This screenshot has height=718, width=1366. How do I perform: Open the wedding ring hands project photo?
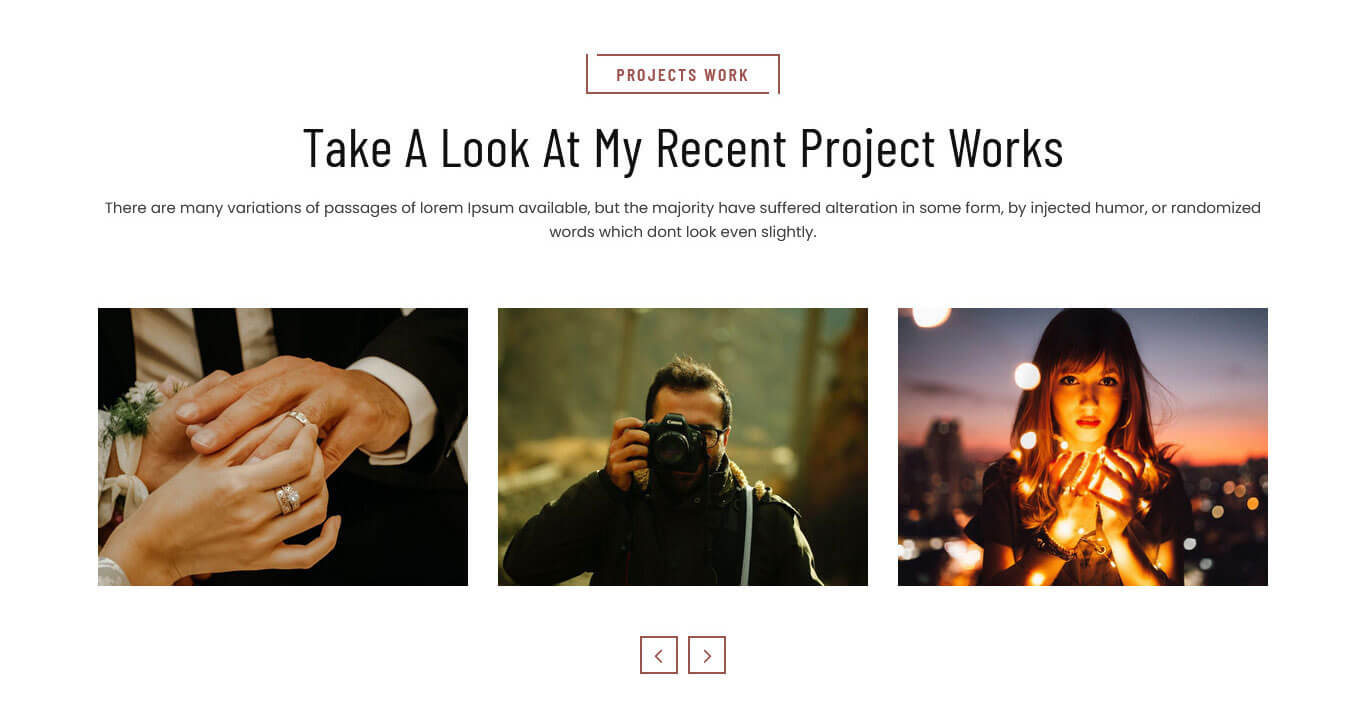pos(283,447)
